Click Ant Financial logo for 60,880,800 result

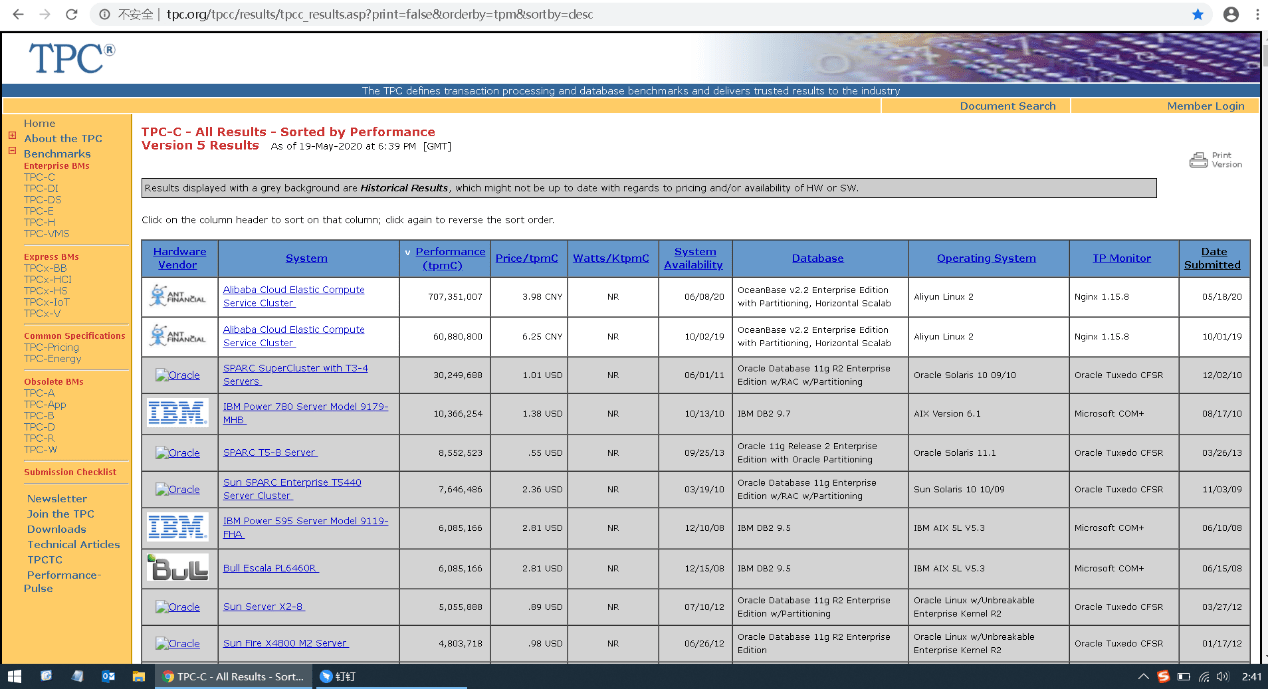coord(177,336)
